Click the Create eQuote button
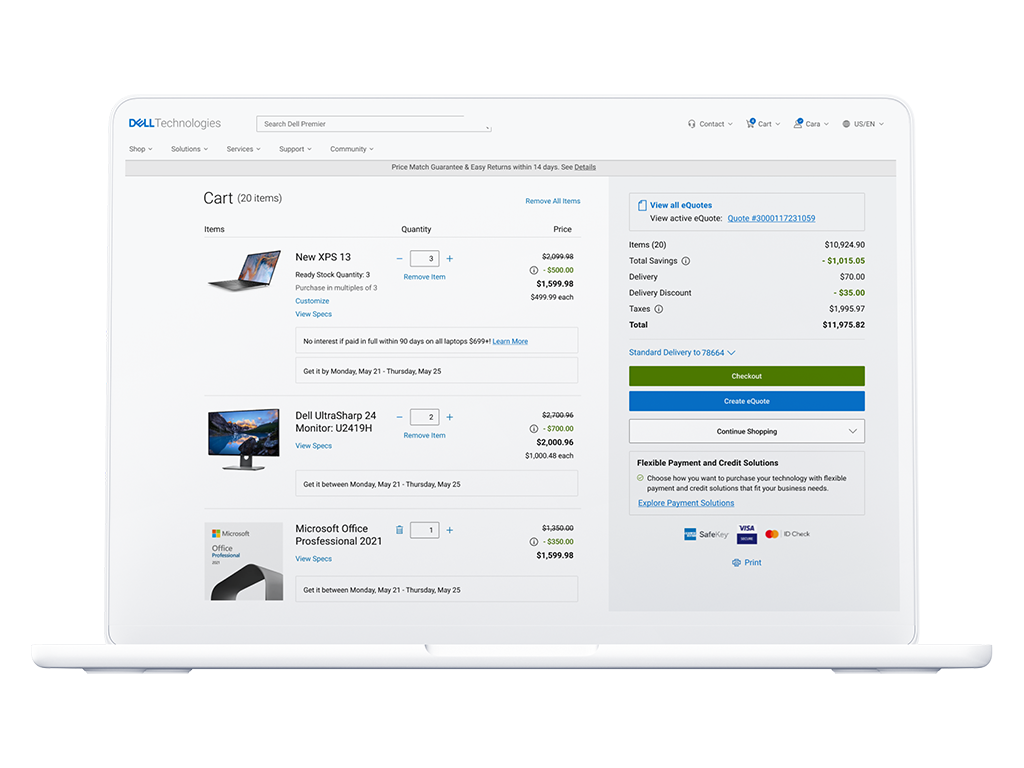Viewport: 1024px width, 768px height. (746, 401)
